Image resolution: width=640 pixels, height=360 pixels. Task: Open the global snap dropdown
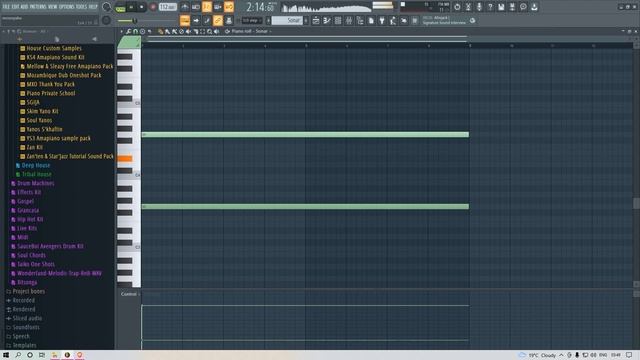coord(251,20)
